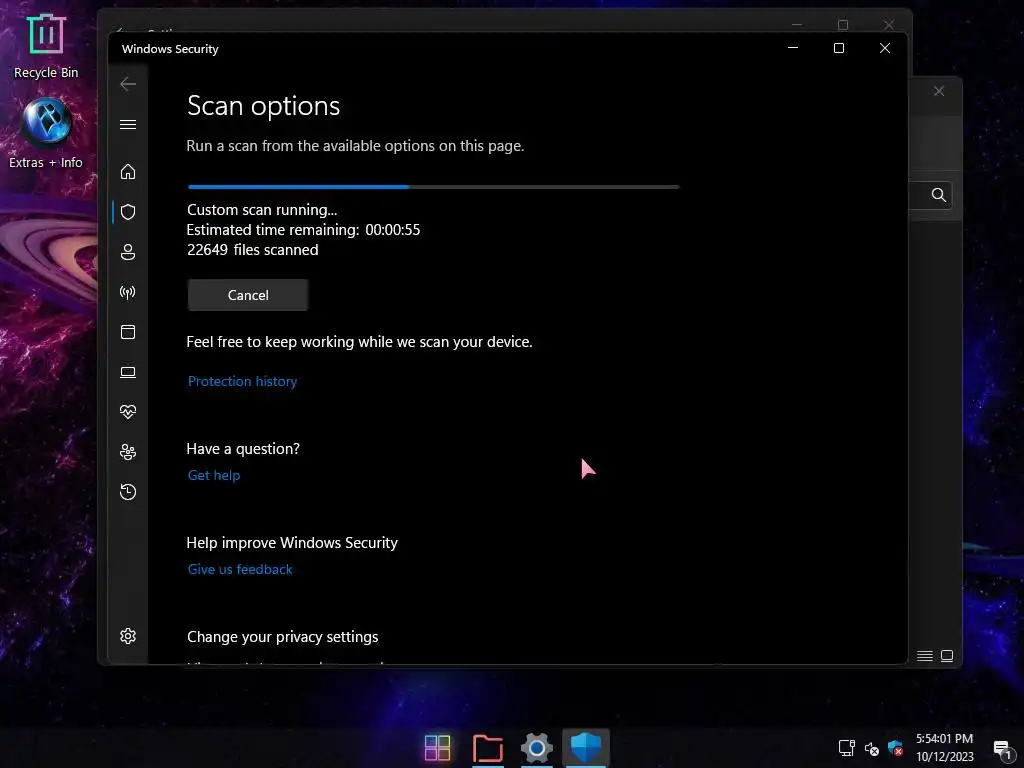
Task: Open the Start menu on taskbar
Action: tap(438, 748)
